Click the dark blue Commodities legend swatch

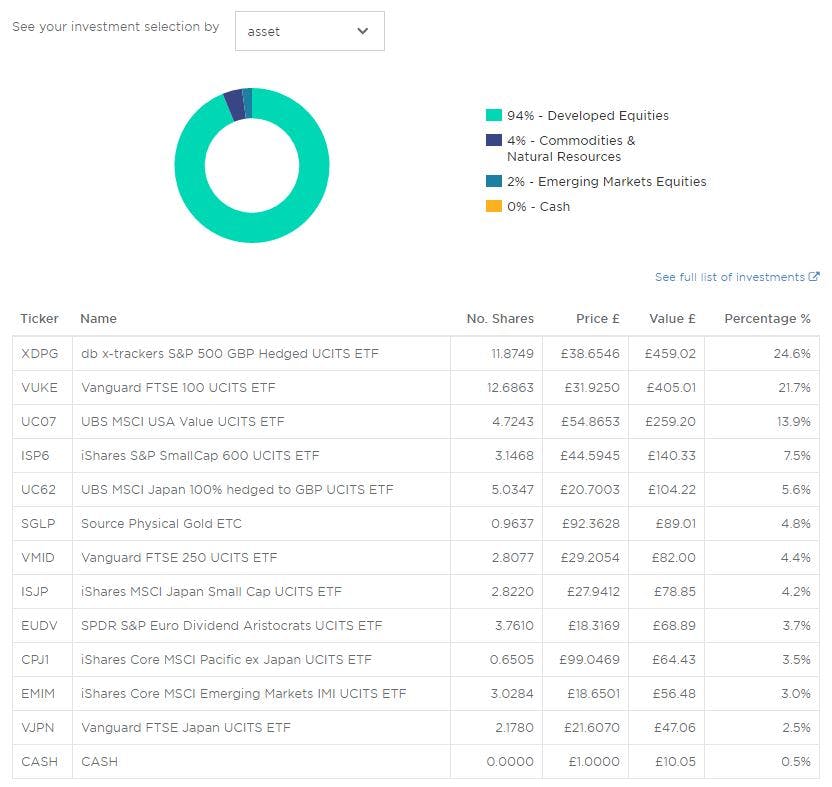click(494, 141)
